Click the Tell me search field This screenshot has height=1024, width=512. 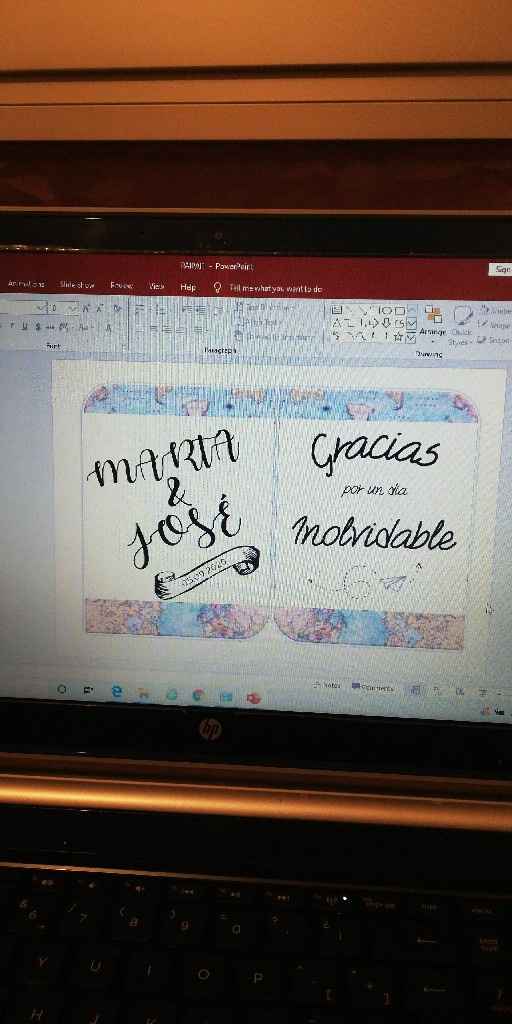tap(276, 288)
